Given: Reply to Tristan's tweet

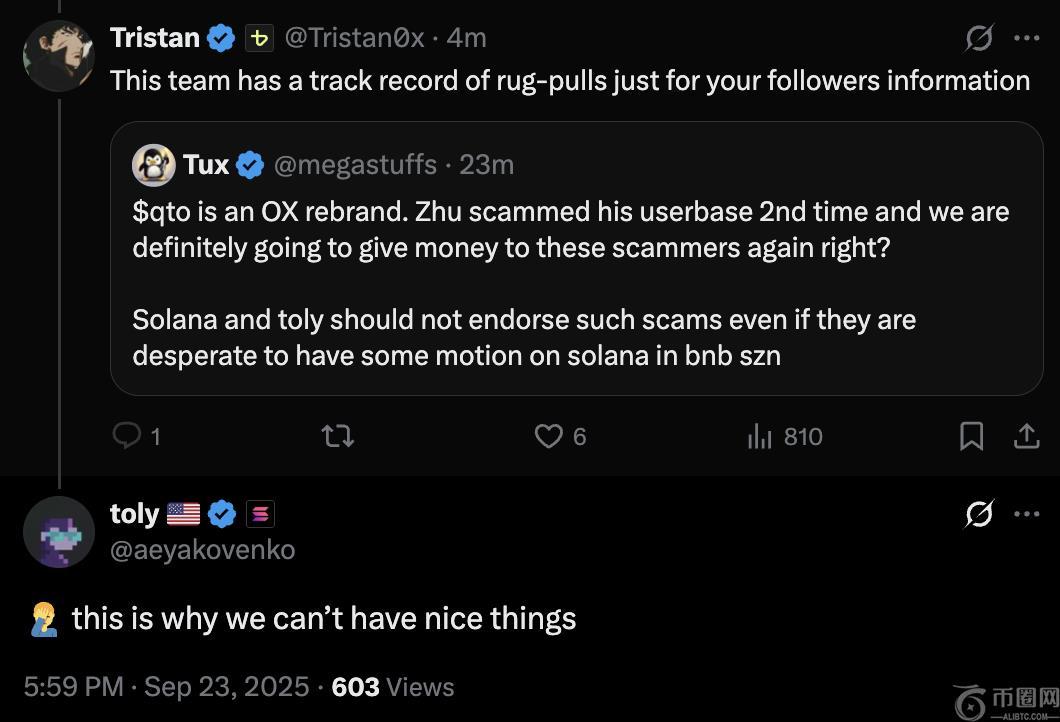Looking at the screenshot, I should (127, 436).
